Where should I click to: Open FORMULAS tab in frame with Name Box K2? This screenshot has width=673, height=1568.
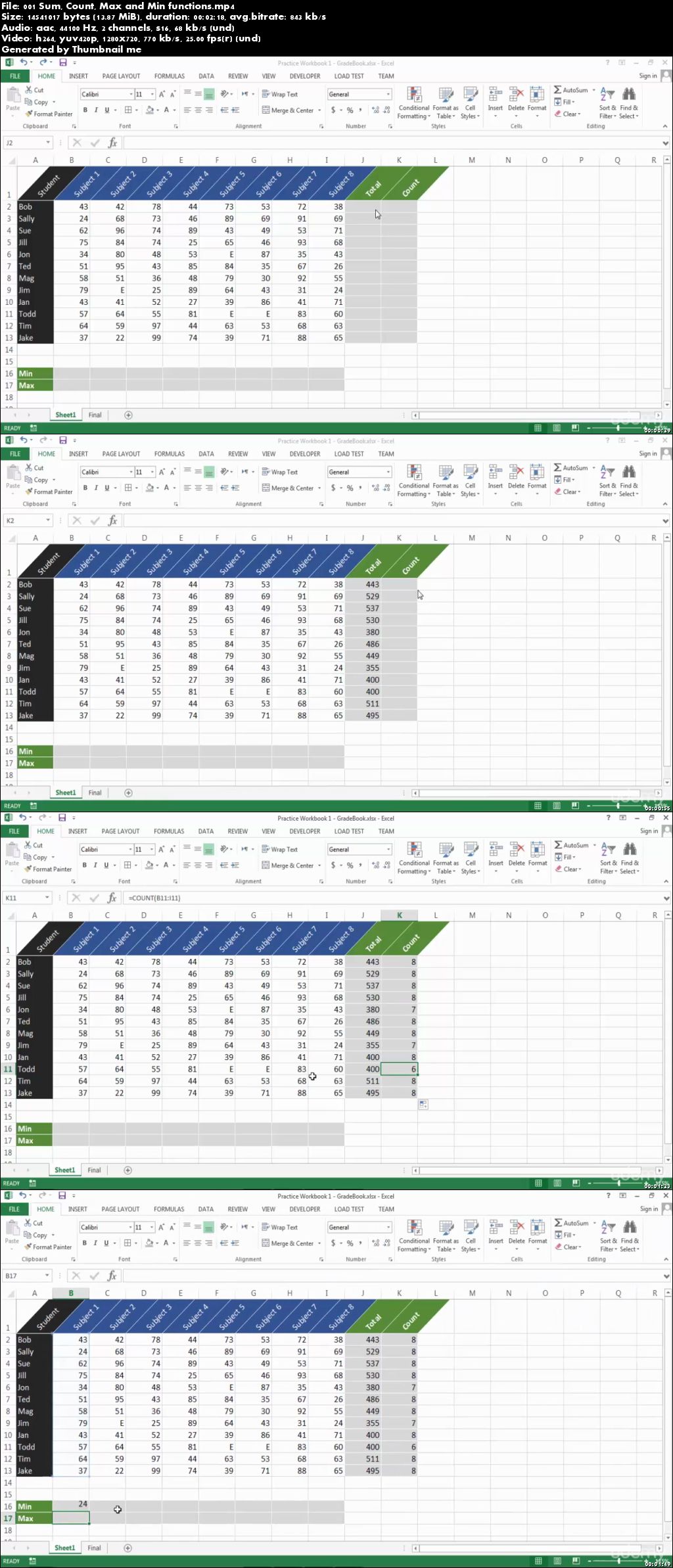[170, 453]
